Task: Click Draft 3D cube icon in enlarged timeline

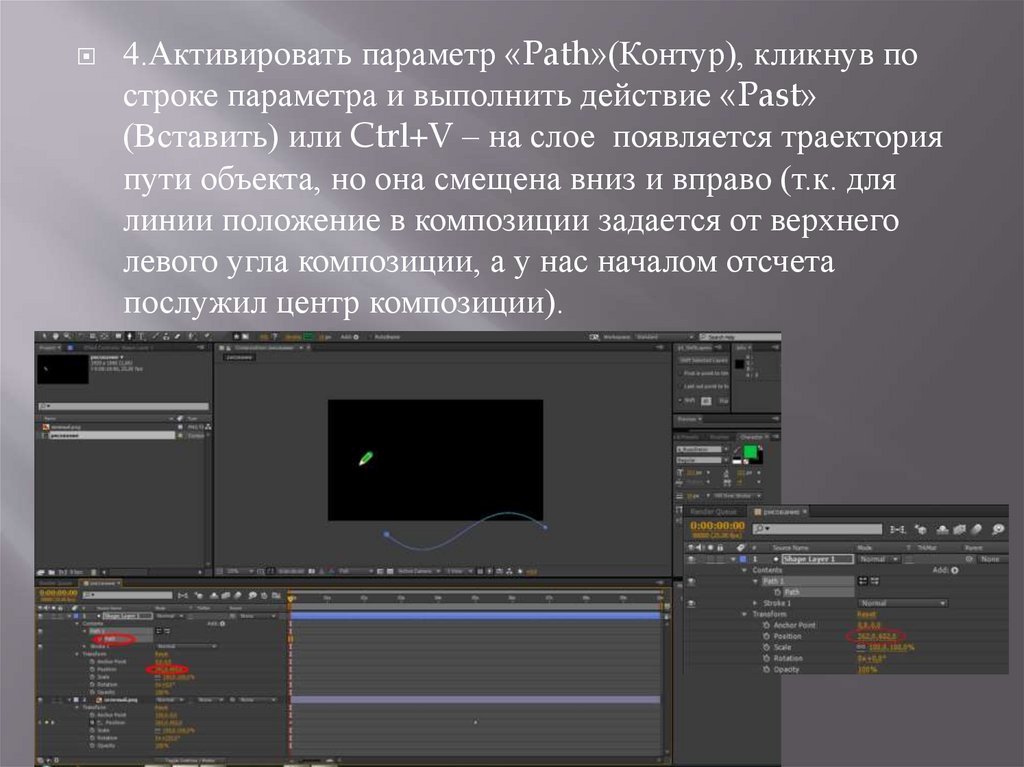Action: pos(921,530)
